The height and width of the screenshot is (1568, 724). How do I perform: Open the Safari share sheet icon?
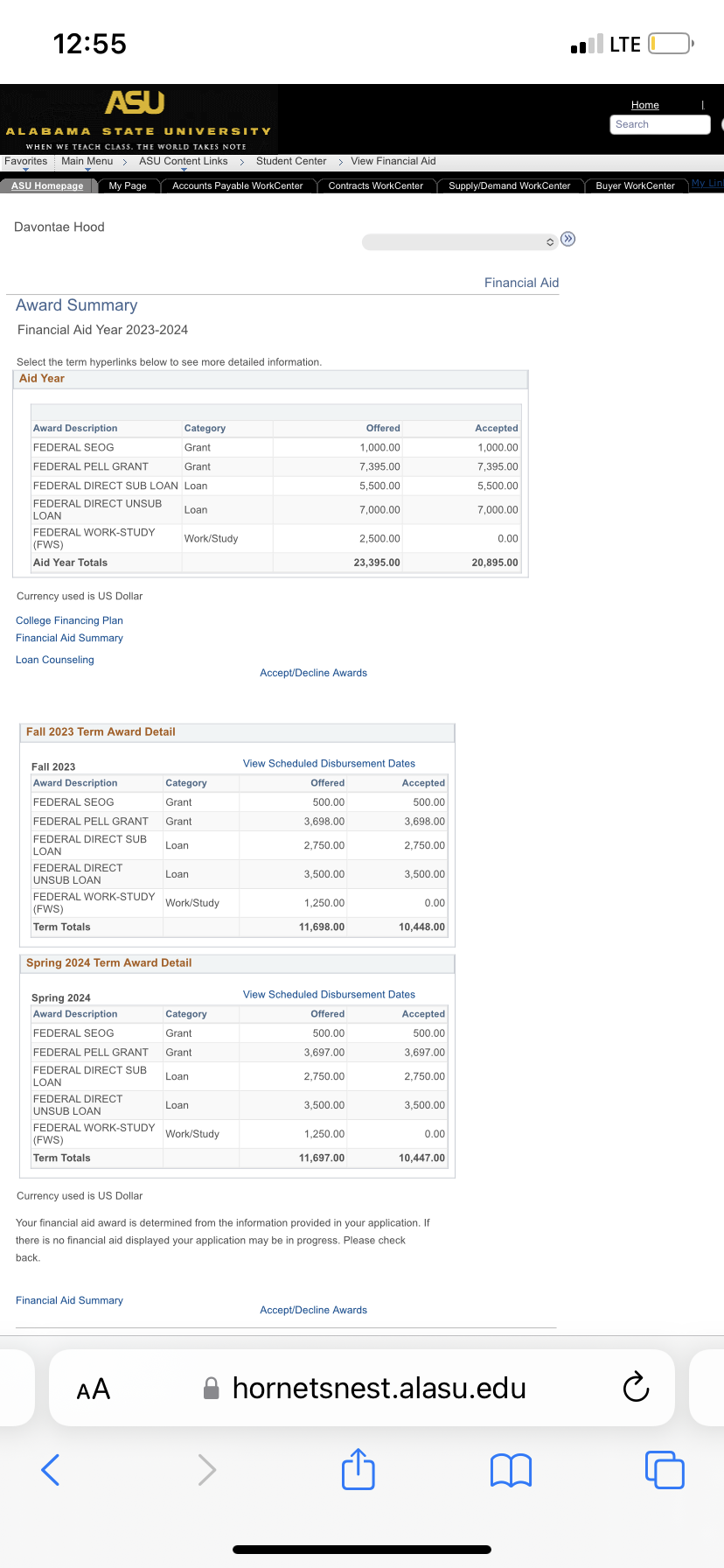[x=359, y=1468]
